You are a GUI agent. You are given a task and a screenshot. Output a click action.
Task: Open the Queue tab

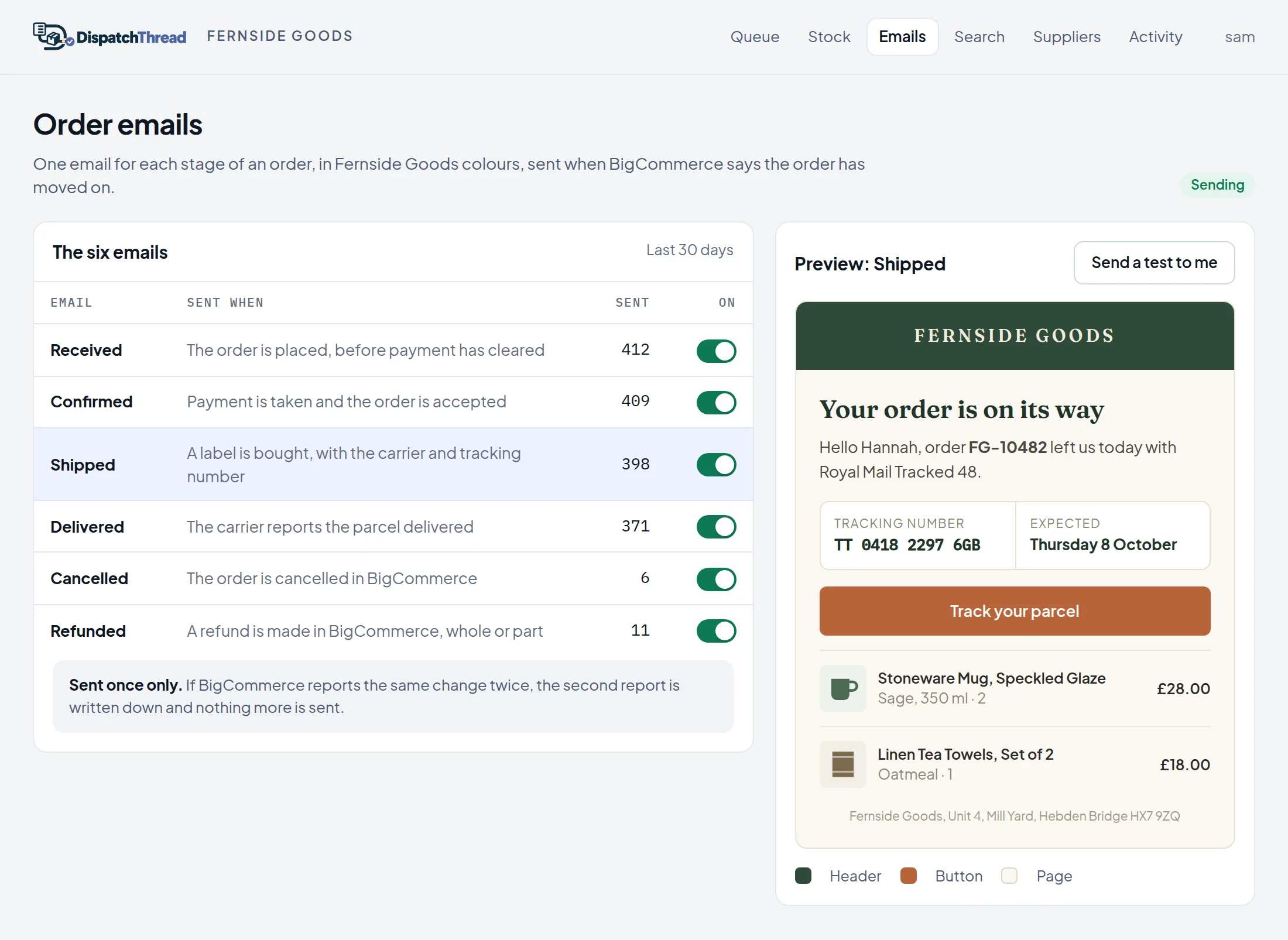tap(755, 37)
